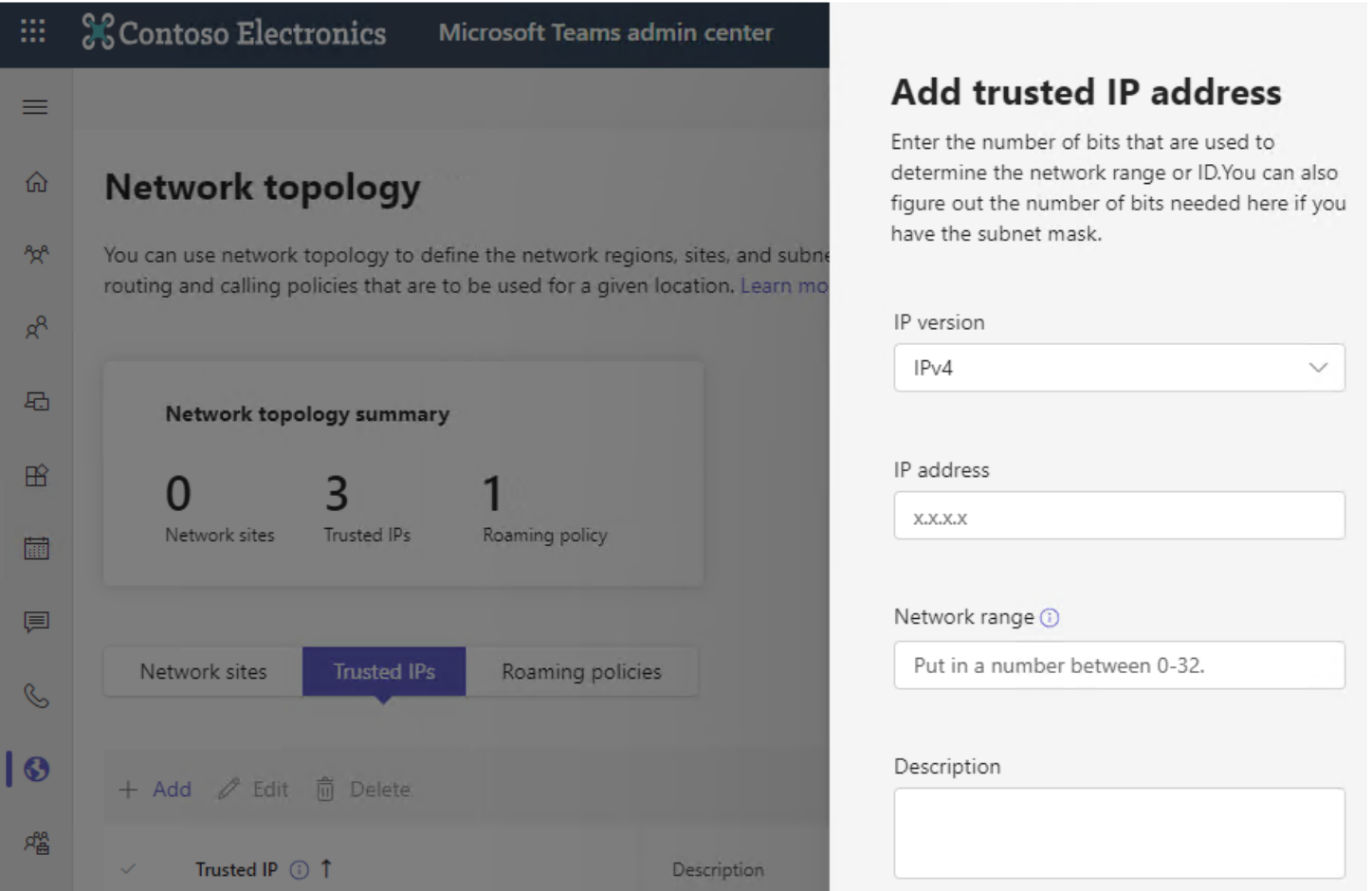Open Messaging policies chat icon

(36, 622)
